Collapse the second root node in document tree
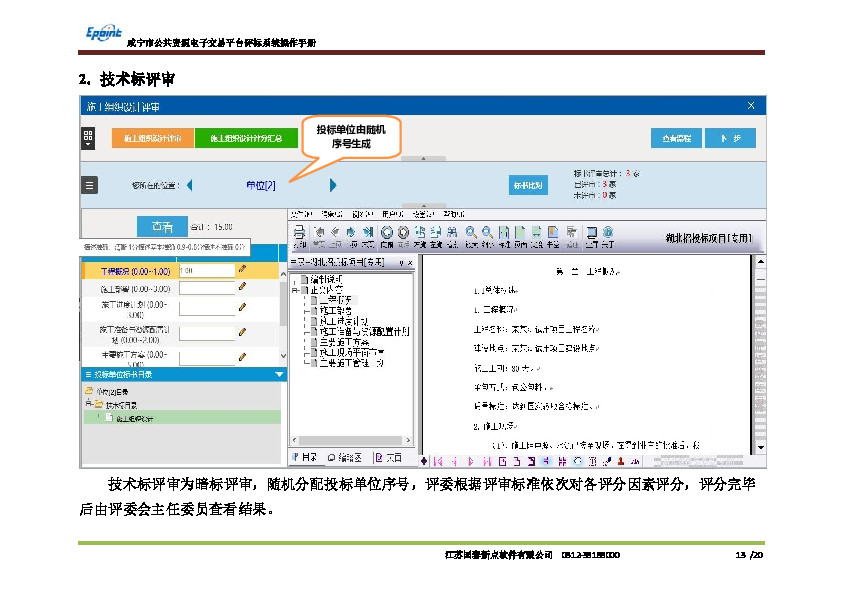 coord(294,289)
